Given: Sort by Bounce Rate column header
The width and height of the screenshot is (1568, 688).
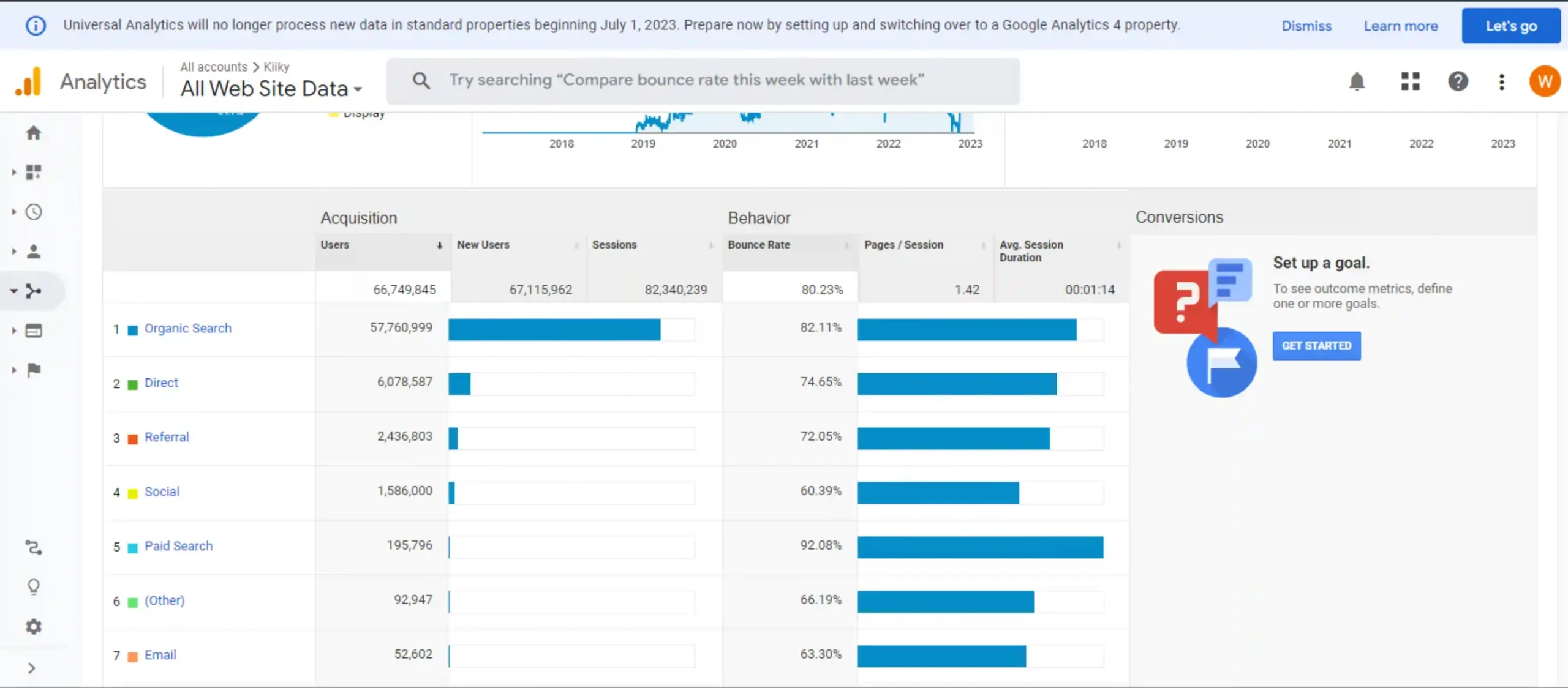Looking at the screenshot, I should 759,245.
